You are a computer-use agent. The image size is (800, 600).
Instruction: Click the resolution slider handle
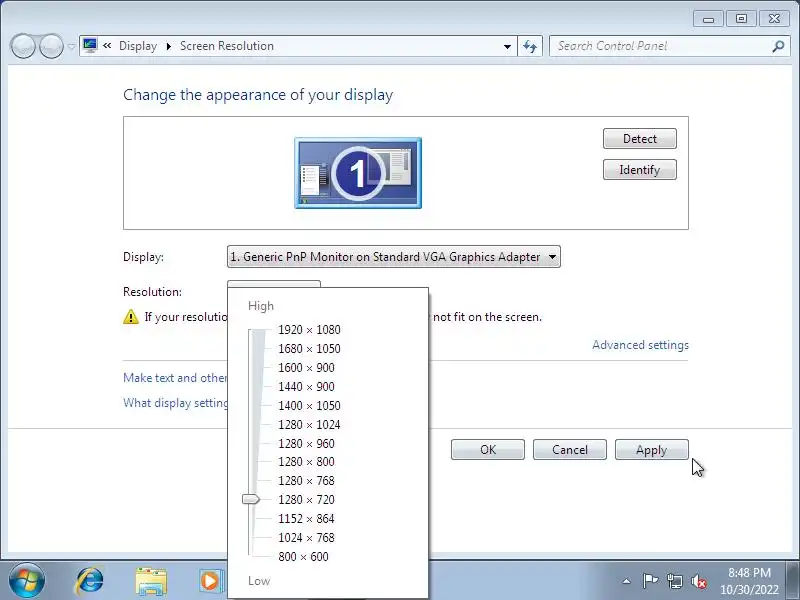coord(251,499)
